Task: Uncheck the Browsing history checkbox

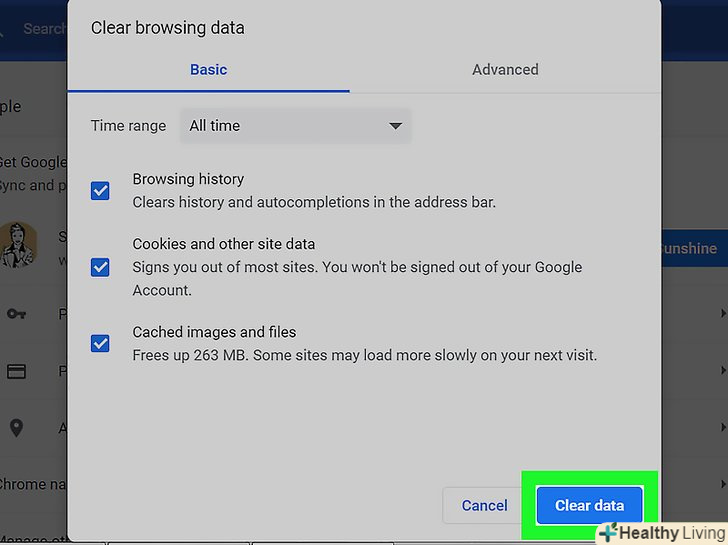Action: pyautogui.click(x=100, y=190)
